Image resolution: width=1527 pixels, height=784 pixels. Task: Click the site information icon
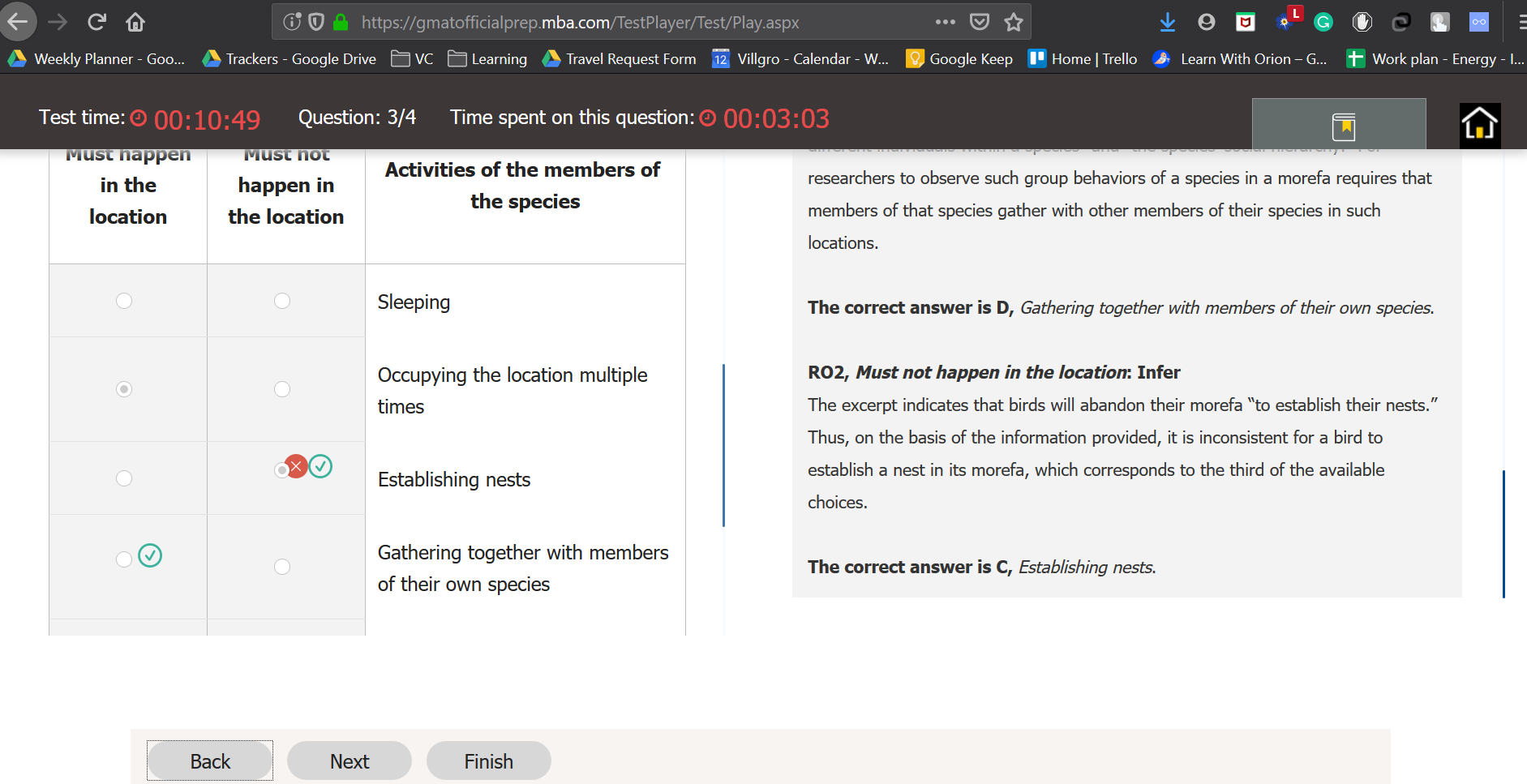292,22
